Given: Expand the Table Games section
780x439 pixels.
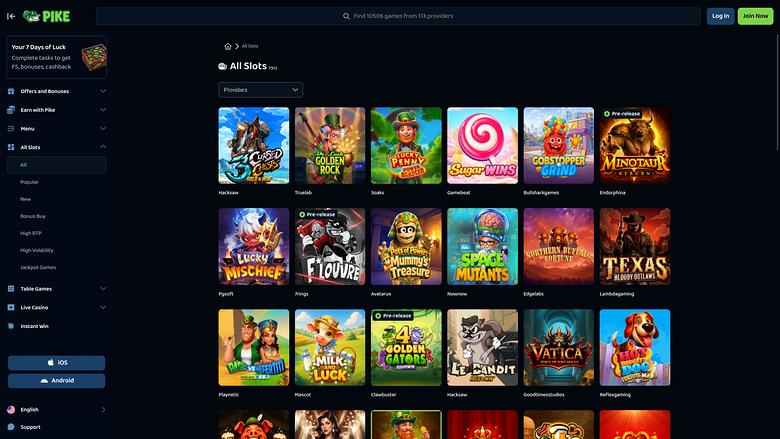Looking at the screenshot, I should 103,288.
